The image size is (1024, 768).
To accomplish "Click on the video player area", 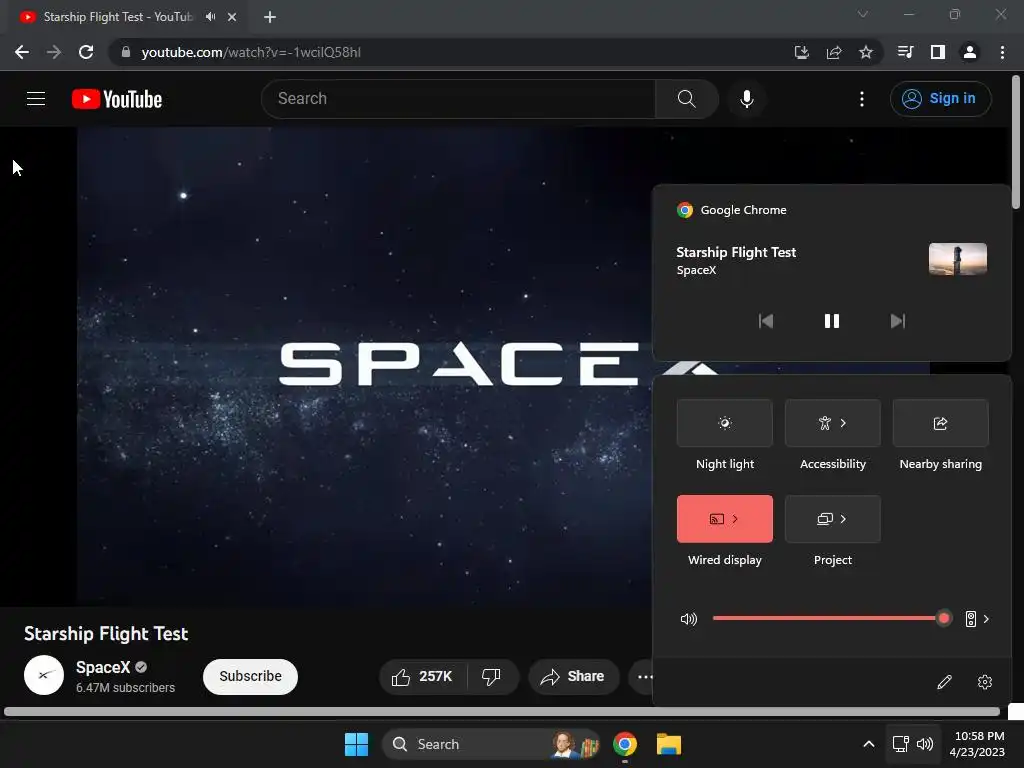I will (x=366, y=366).
